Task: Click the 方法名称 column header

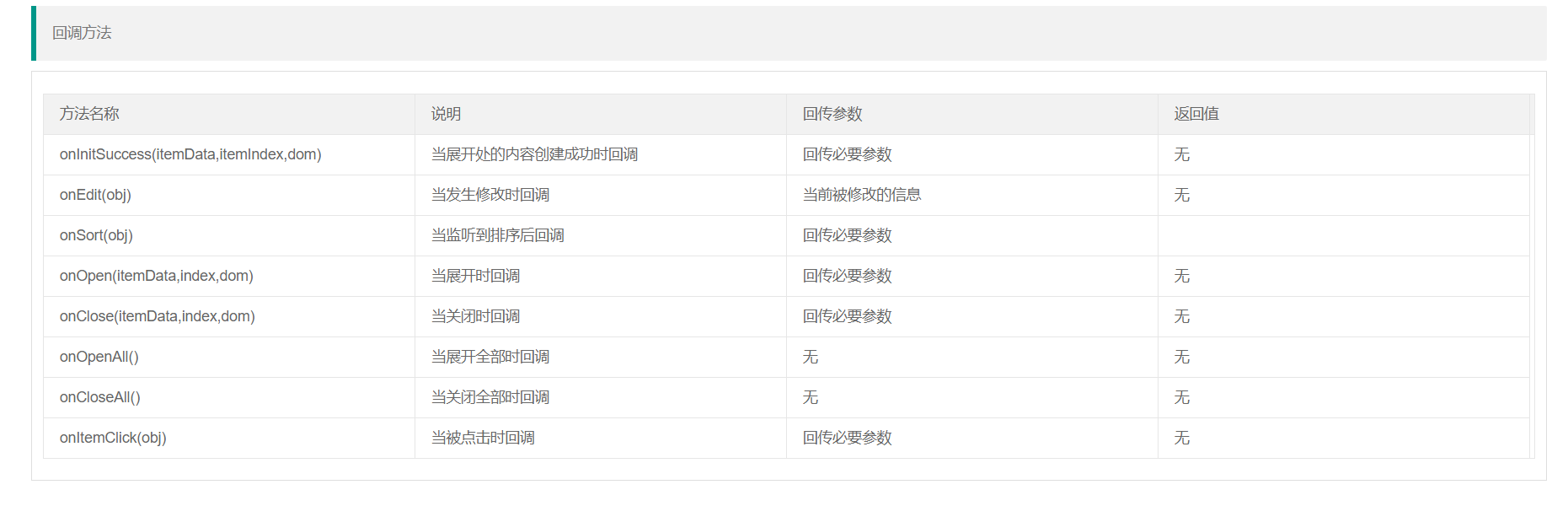Action: pos(89,114)
